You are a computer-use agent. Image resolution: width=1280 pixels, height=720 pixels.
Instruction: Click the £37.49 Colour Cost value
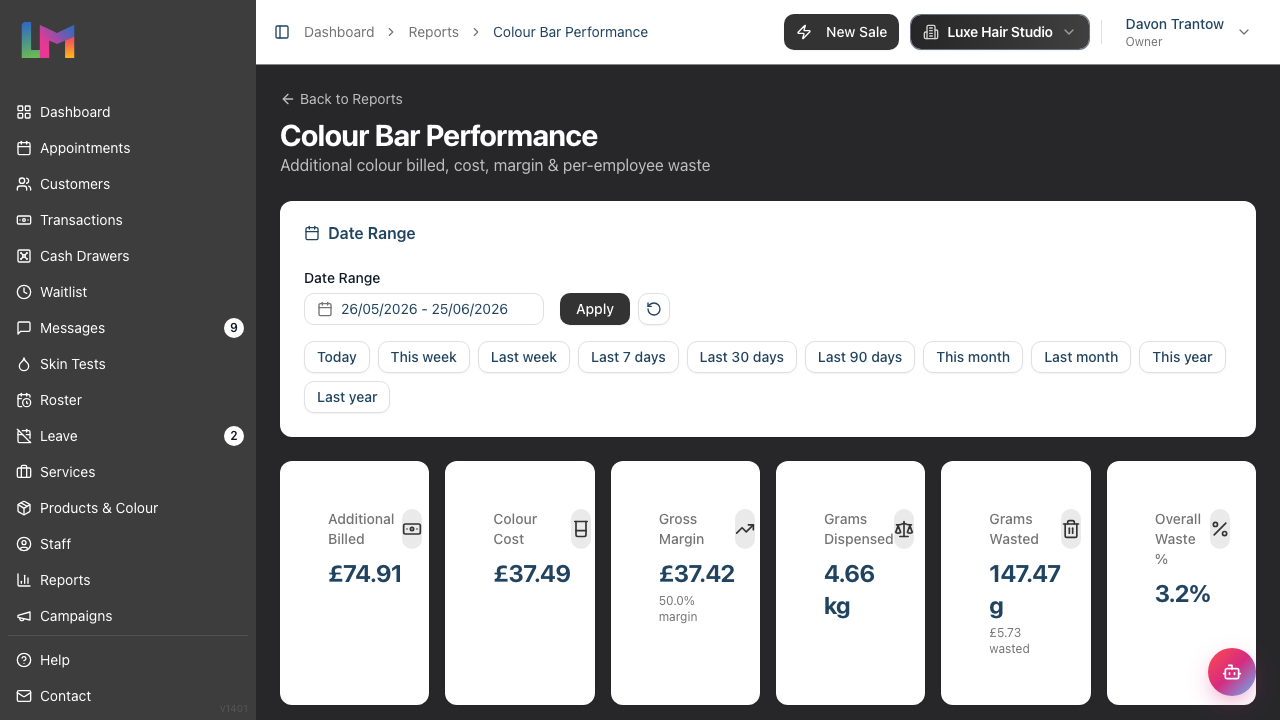(x=532, y=574)
